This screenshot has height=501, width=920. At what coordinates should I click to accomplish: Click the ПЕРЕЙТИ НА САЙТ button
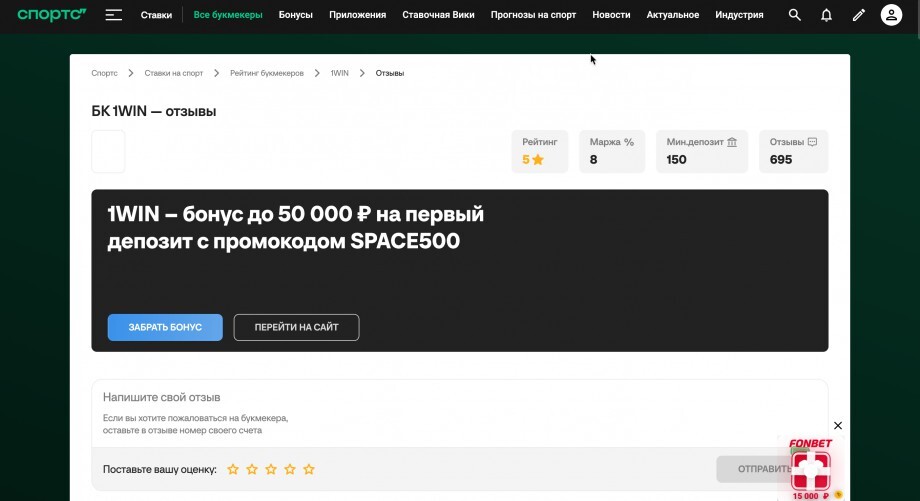coord(296,327)
